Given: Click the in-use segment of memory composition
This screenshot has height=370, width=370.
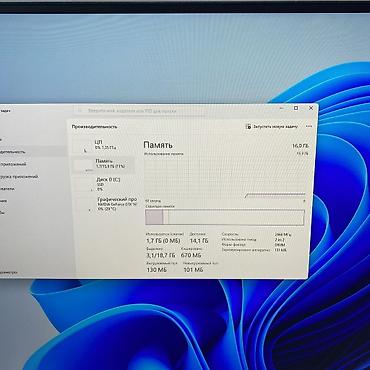Looking at the screenshot, I should point(154,217).
